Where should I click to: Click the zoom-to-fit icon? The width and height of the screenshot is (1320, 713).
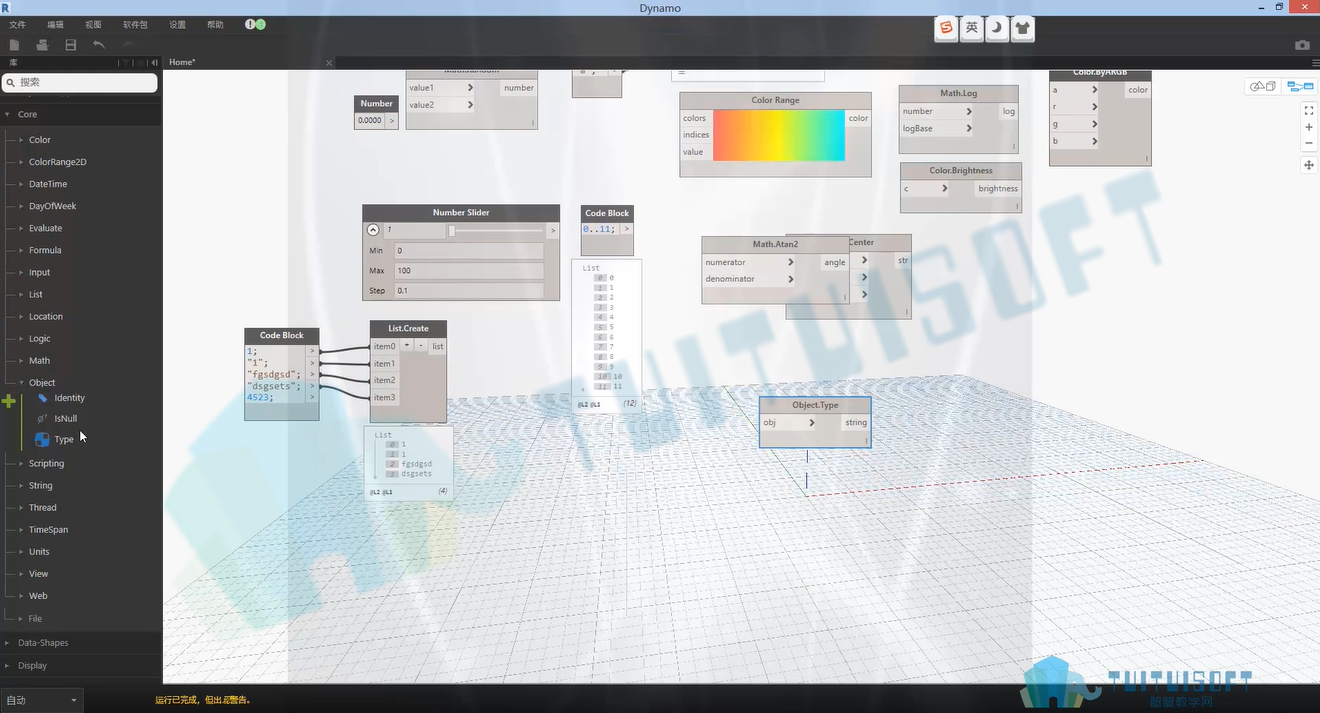[1309, 111]
